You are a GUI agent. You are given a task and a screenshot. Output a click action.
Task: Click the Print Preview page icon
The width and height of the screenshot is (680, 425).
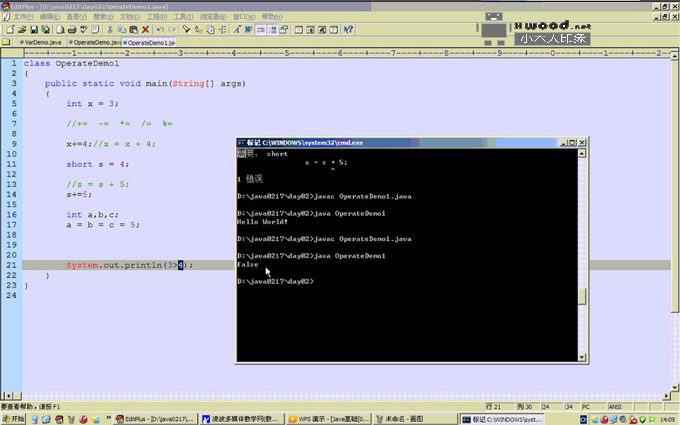(x=60, y=29)
